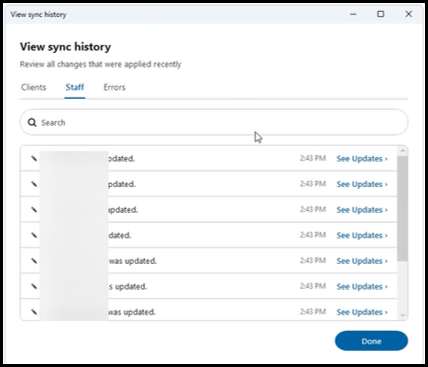Open See Updates in the third history row
The image size is (428, 367).
coord(362,210)
